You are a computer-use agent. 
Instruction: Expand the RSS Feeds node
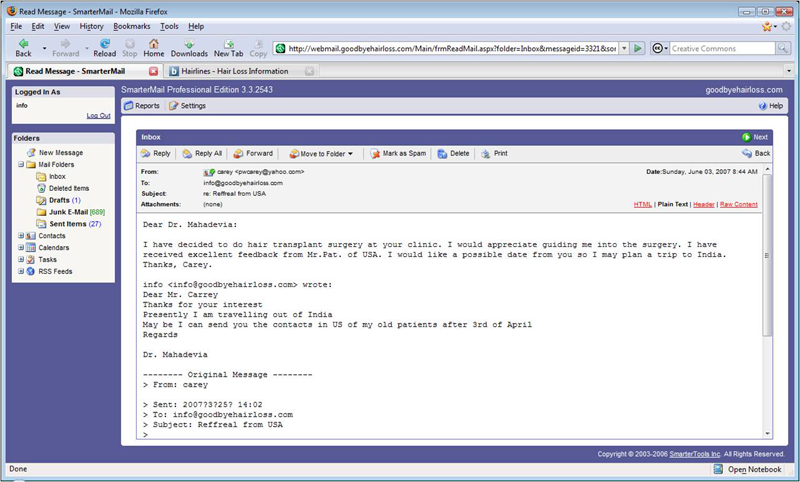[x=21, y=271]
